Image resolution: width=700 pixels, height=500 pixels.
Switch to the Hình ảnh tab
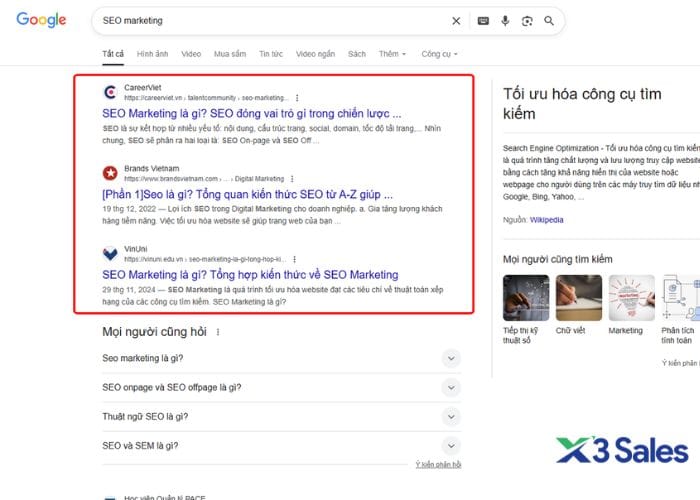(x=153, y=54)
